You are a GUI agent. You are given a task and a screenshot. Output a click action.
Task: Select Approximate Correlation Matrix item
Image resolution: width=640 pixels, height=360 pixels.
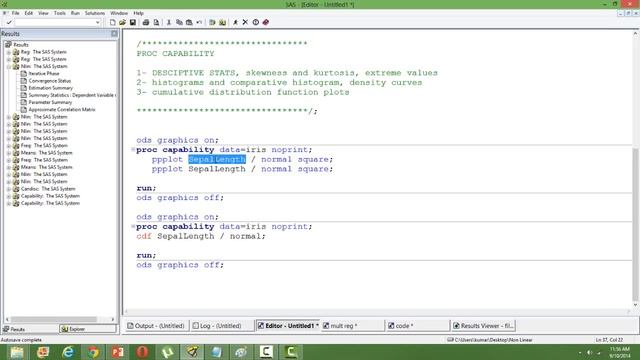62,110
